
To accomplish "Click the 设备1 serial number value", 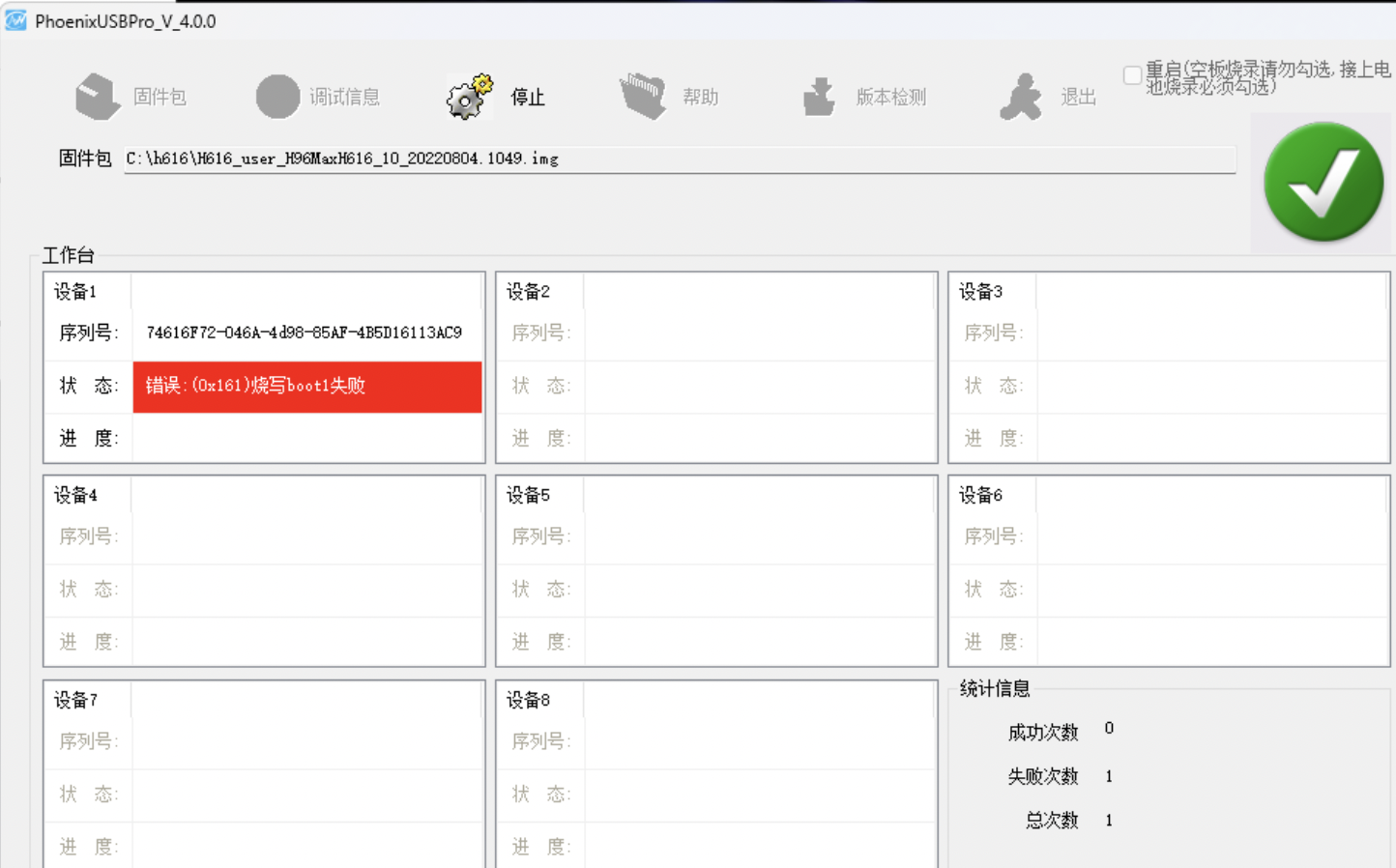I will tap(304, 333).
